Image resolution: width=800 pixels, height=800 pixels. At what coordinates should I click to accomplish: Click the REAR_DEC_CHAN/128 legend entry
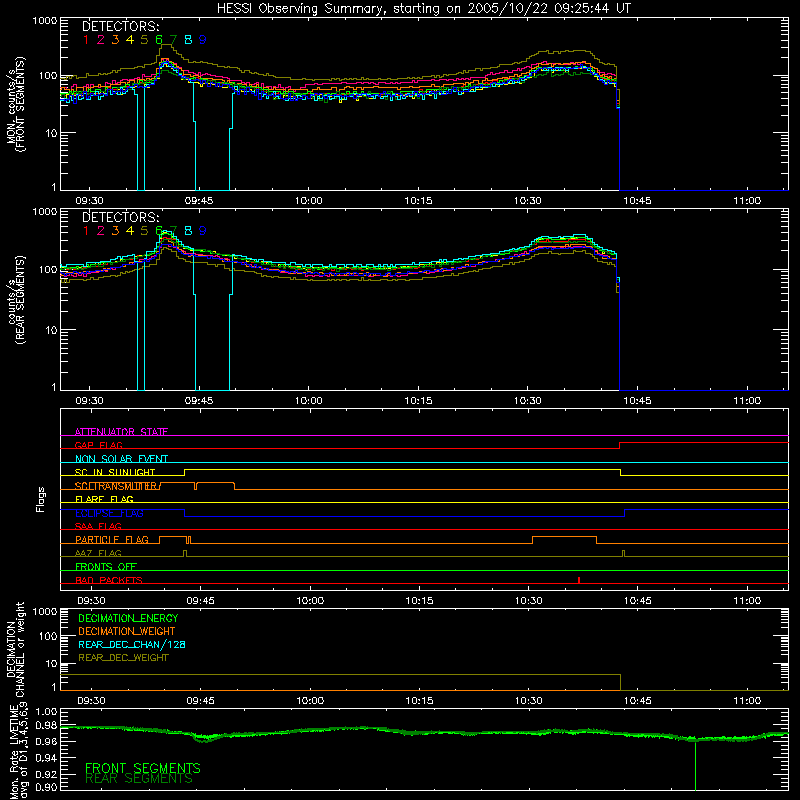tap(132, 644)
